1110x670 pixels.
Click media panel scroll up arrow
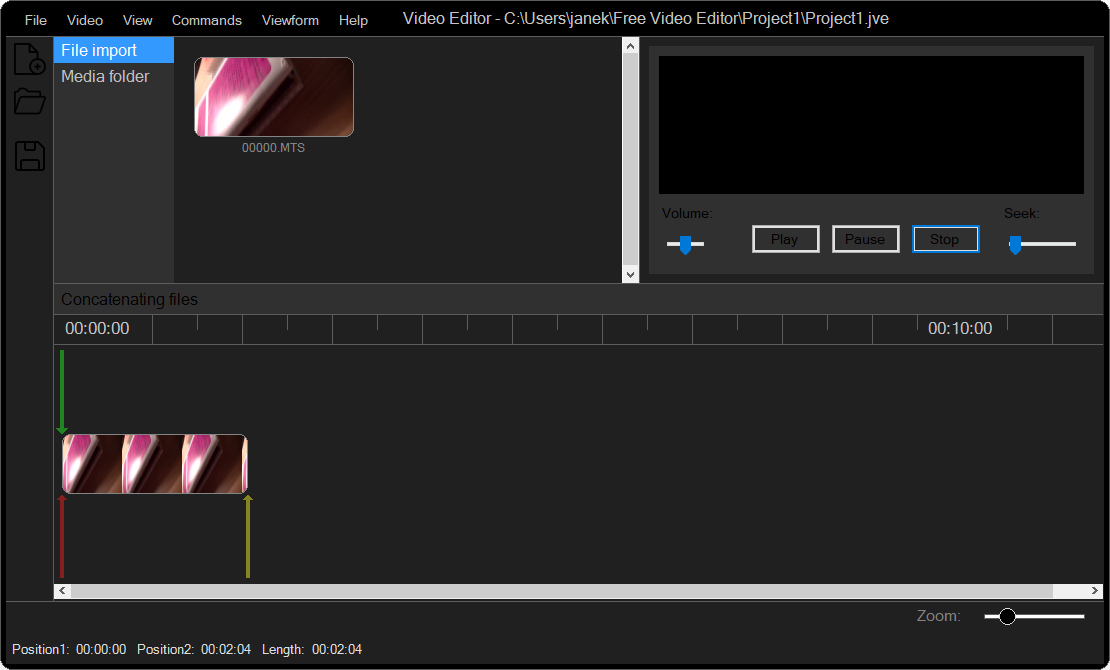pyautogui.click(x=630, y=46)
